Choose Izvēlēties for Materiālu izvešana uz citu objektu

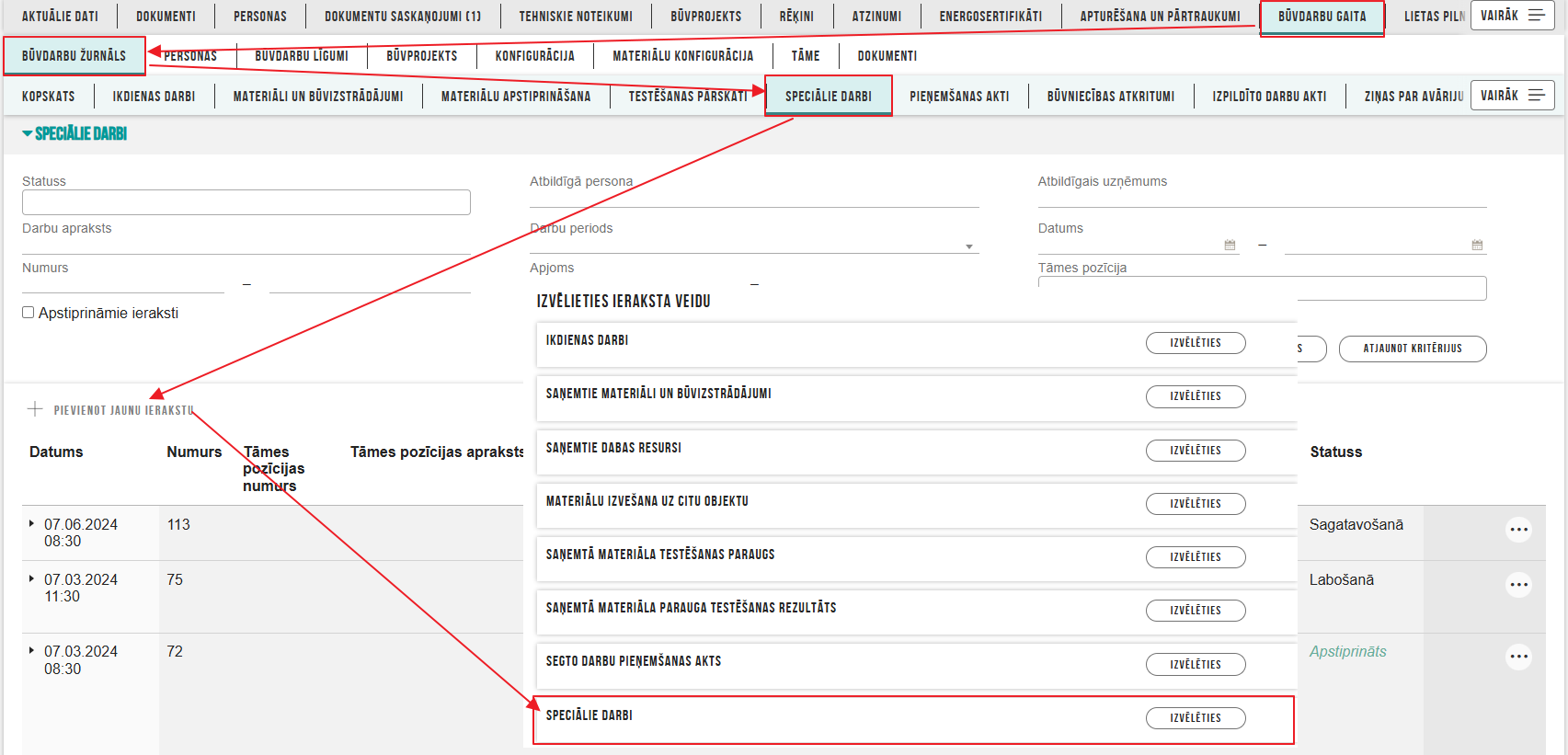[1196, 504]
